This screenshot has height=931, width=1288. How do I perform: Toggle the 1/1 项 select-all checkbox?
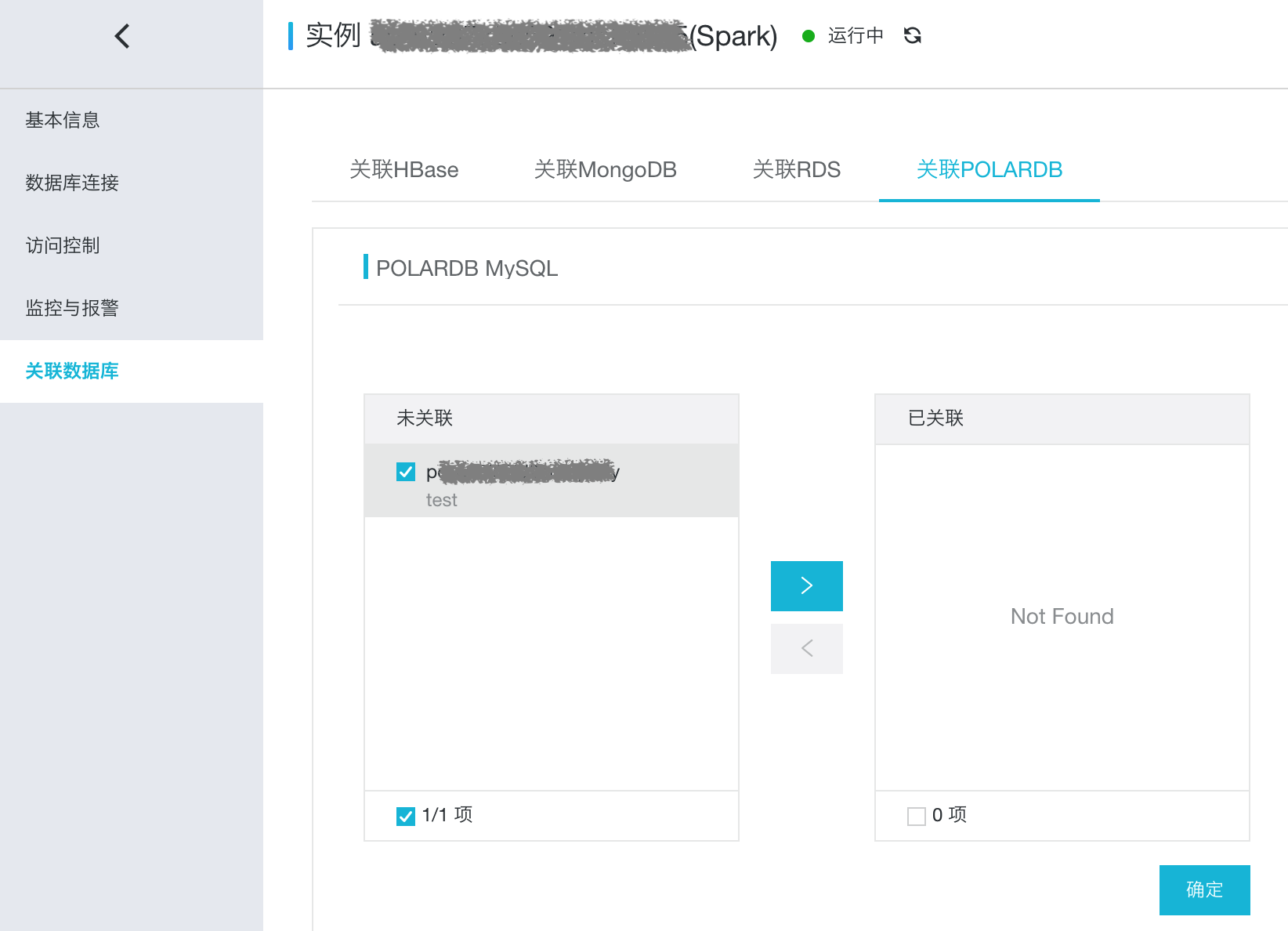coord(406,816)
